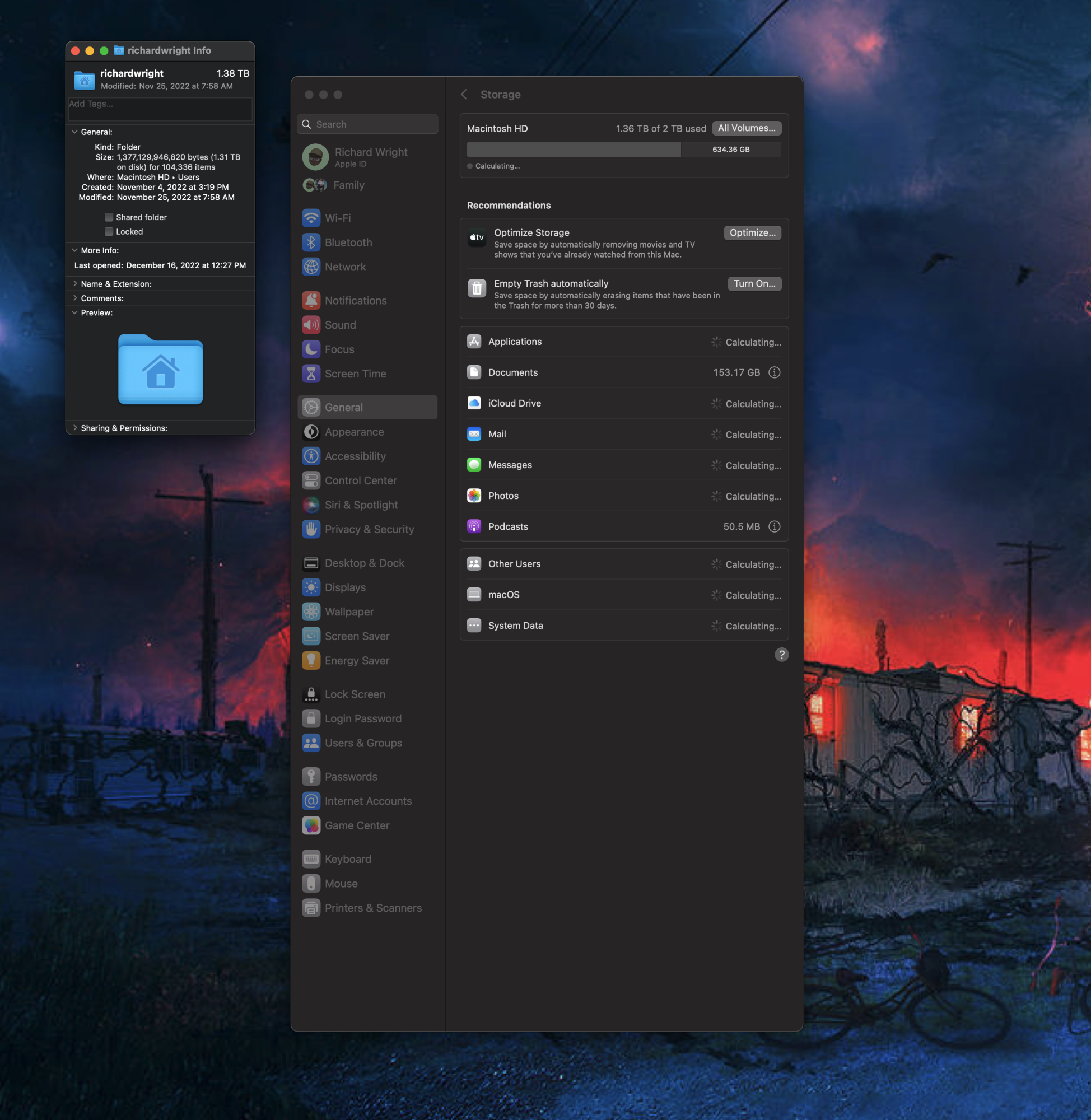Open Photos storage row
Viewport: 1091px width, 1120px height.
[x=624, y=496]
